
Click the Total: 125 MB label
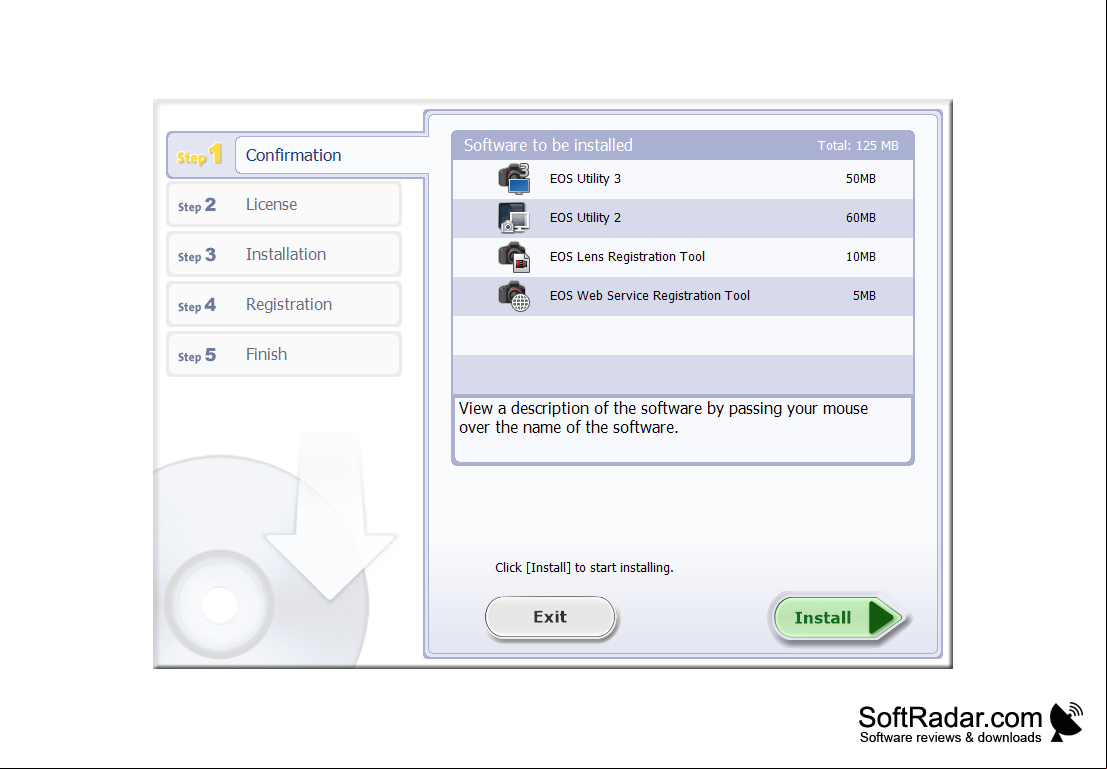pyautogui.click(x=858, y=145)
